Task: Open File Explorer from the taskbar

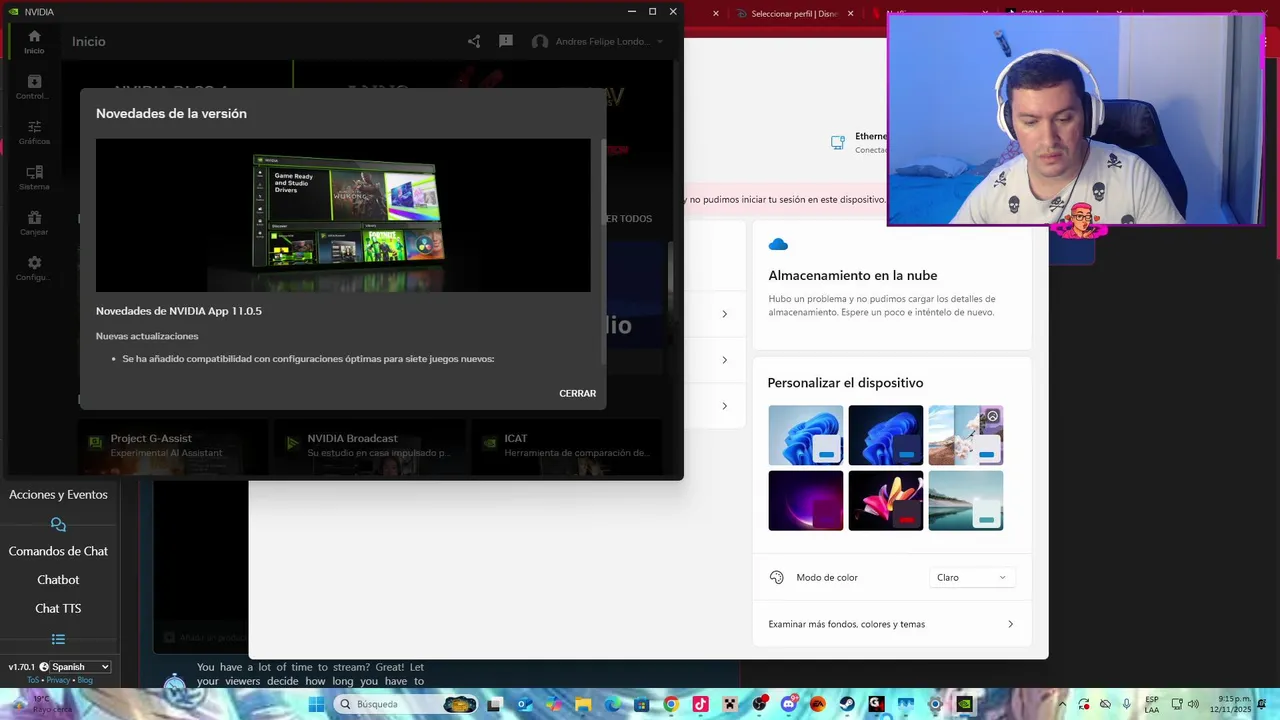Action: pos(583,704)
